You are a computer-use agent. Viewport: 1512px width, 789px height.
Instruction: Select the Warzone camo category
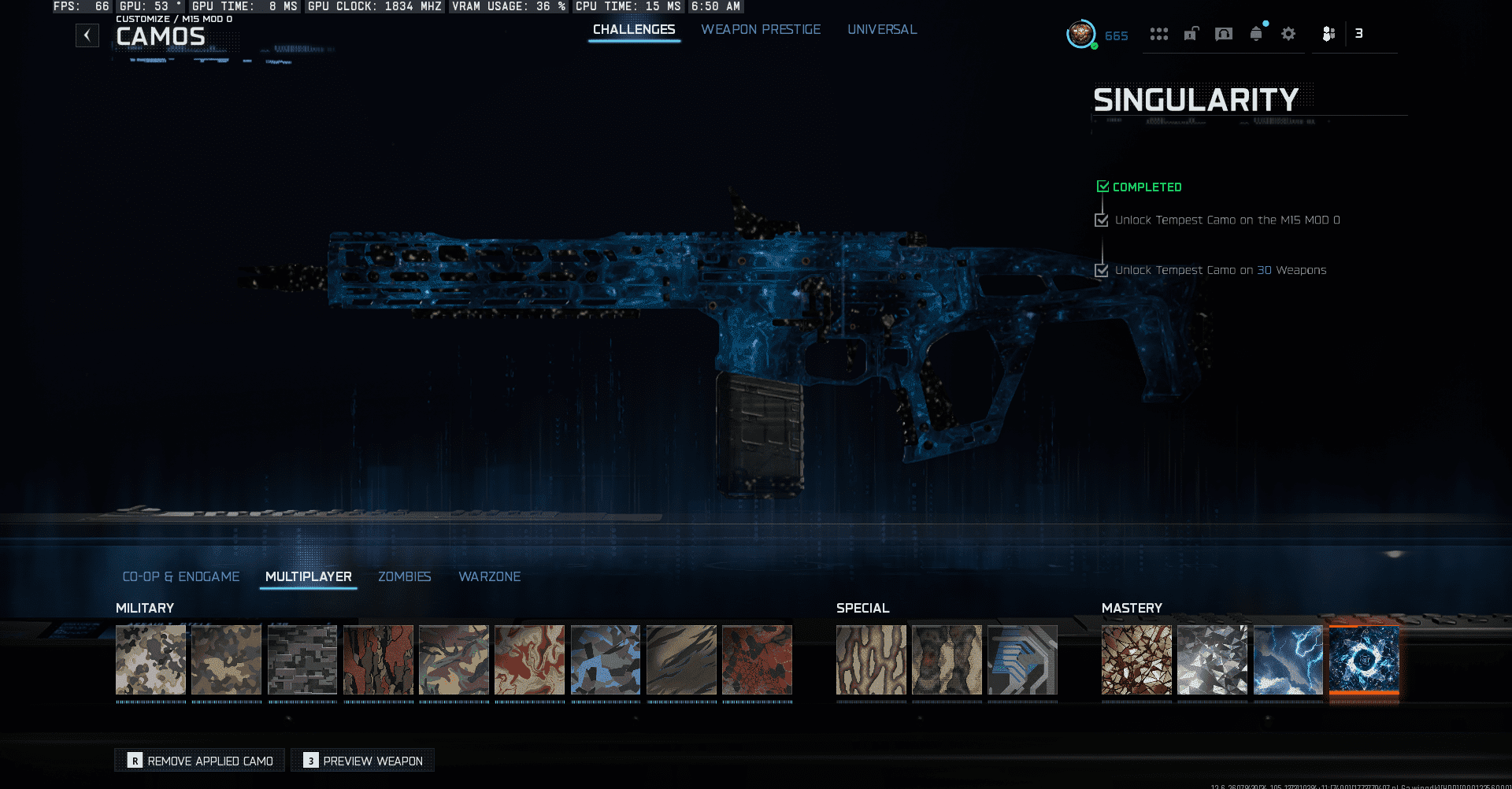(489, 576)
